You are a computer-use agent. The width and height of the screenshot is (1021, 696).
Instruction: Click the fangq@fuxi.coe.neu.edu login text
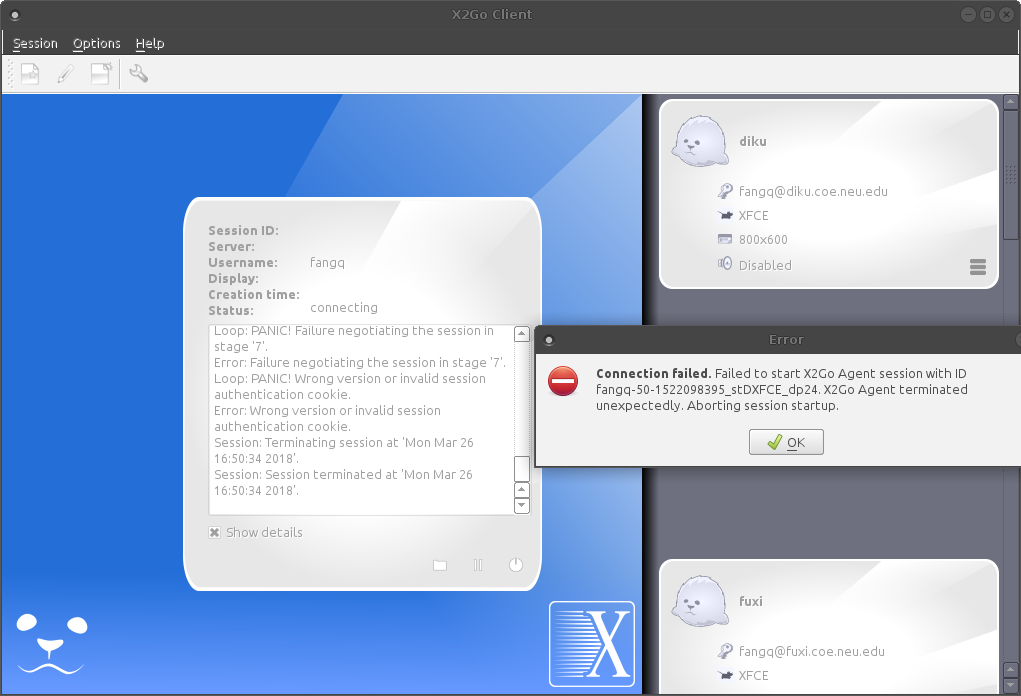click(811, 651)
